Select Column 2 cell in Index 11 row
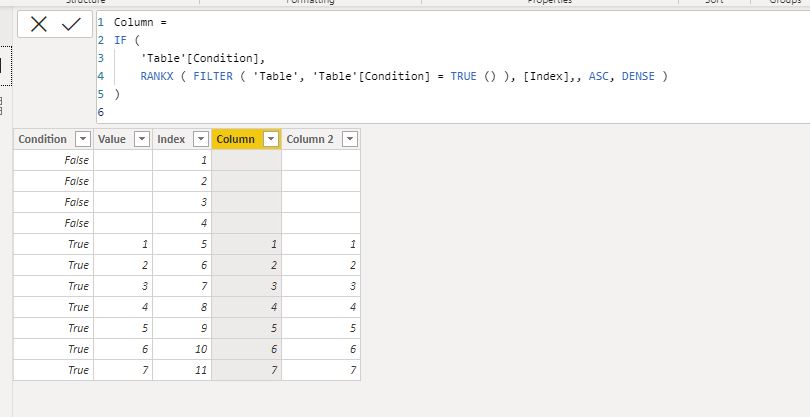The image size is (810, 417). click(x=321, y=370)
